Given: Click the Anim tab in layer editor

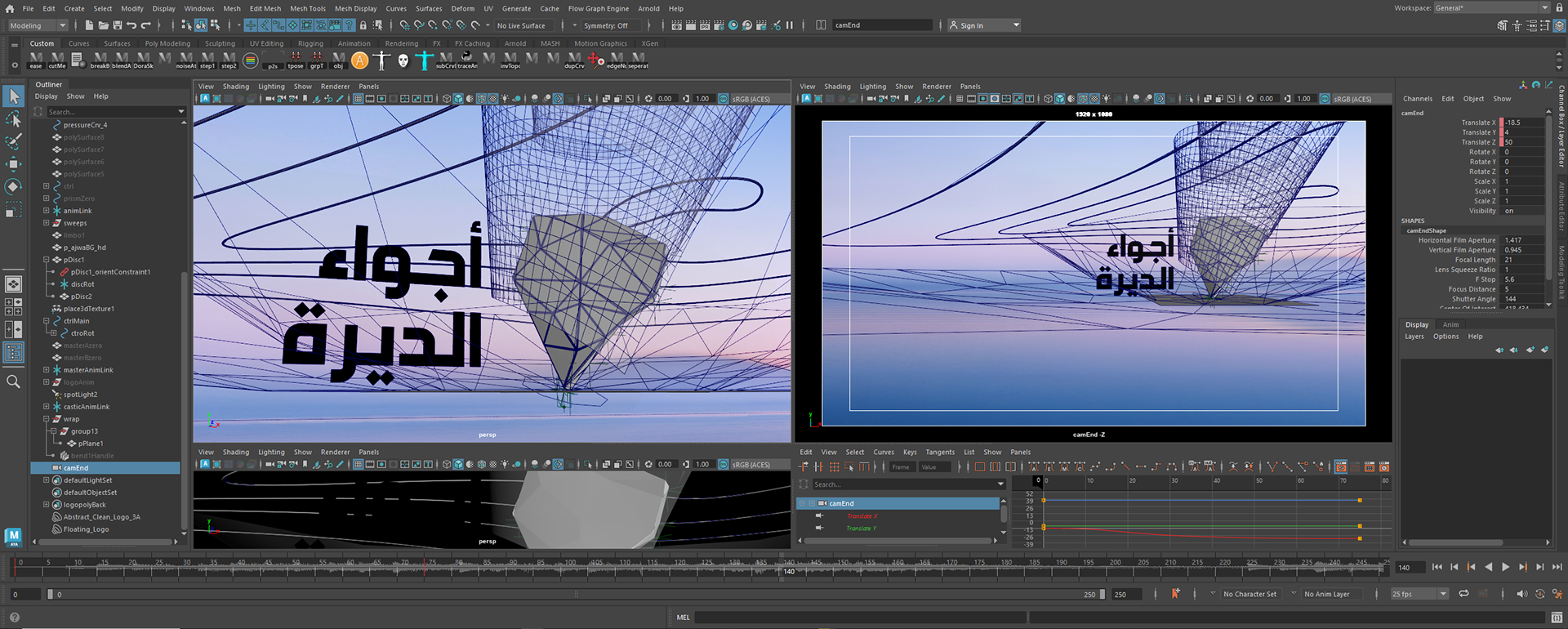Looking at the screenshot, I should tap(1450, 324).
